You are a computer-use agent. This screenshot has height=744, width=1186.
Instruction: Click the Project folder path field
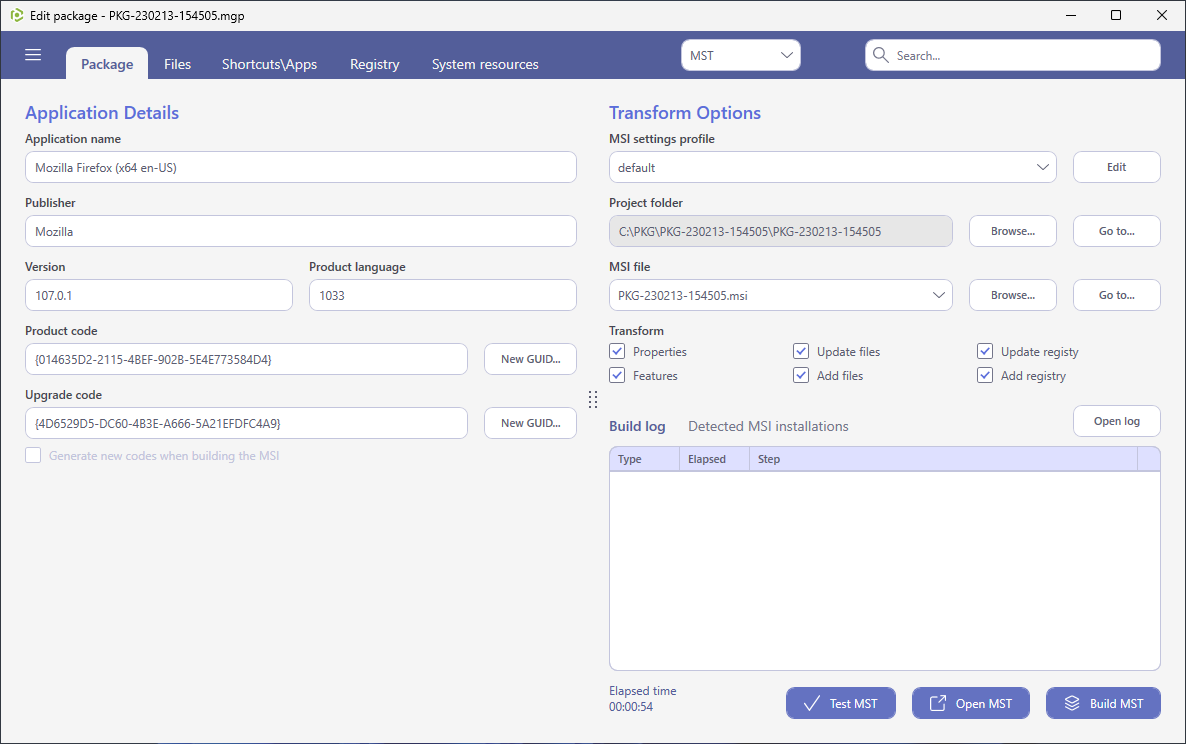point(781,231)
